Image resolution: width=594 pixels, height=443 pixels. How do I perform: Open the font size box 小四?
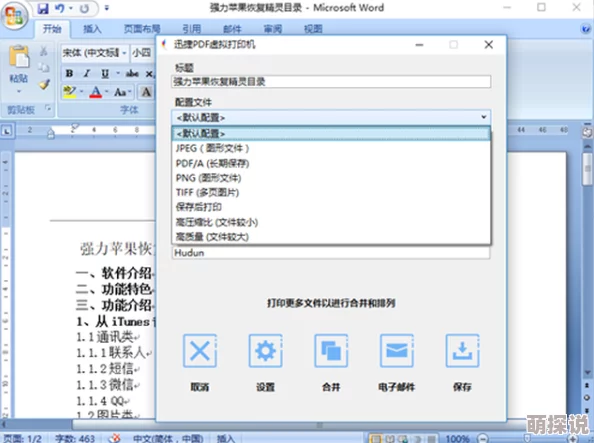[143, 53]
